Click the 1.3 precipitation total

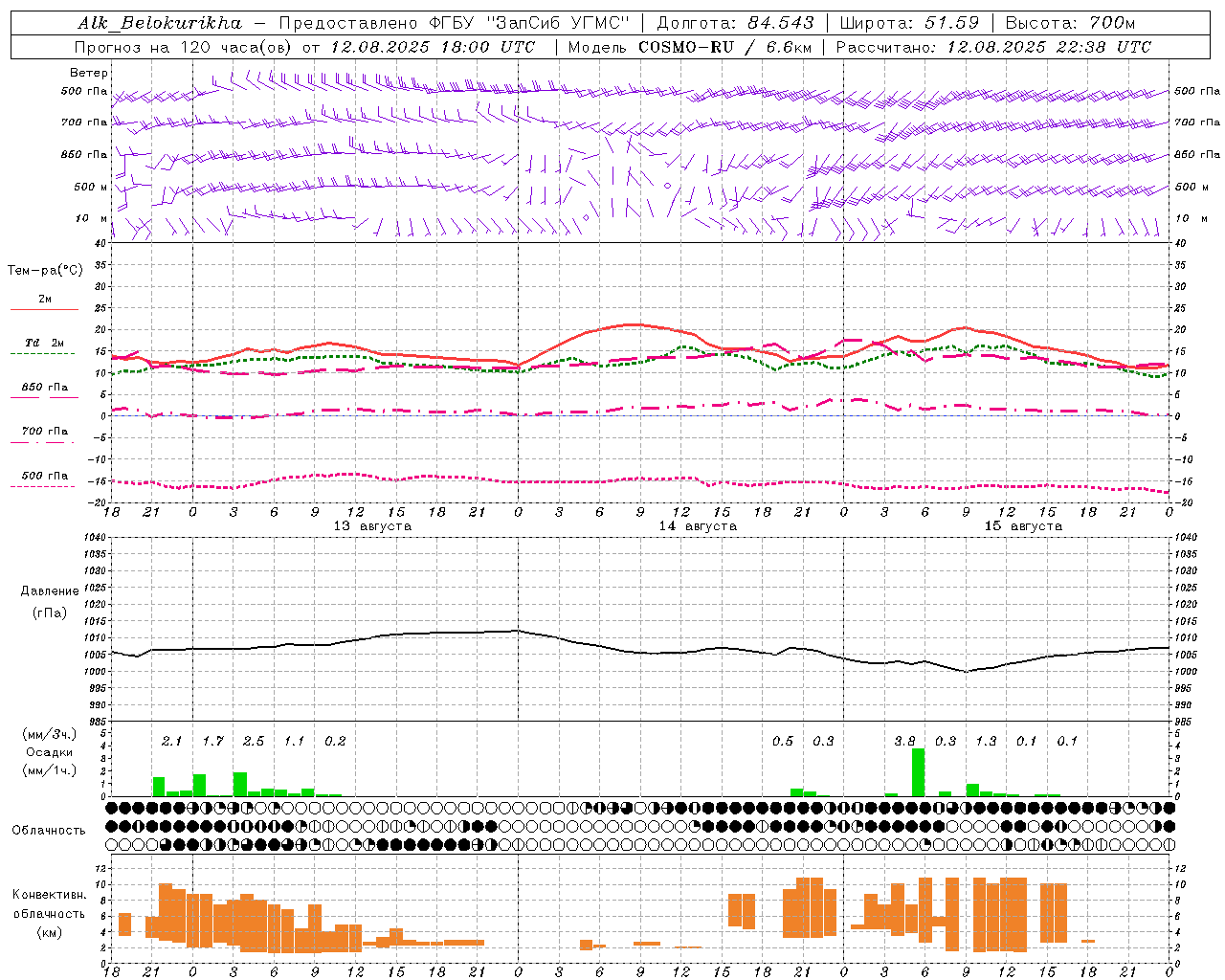(x=986, y=741)
